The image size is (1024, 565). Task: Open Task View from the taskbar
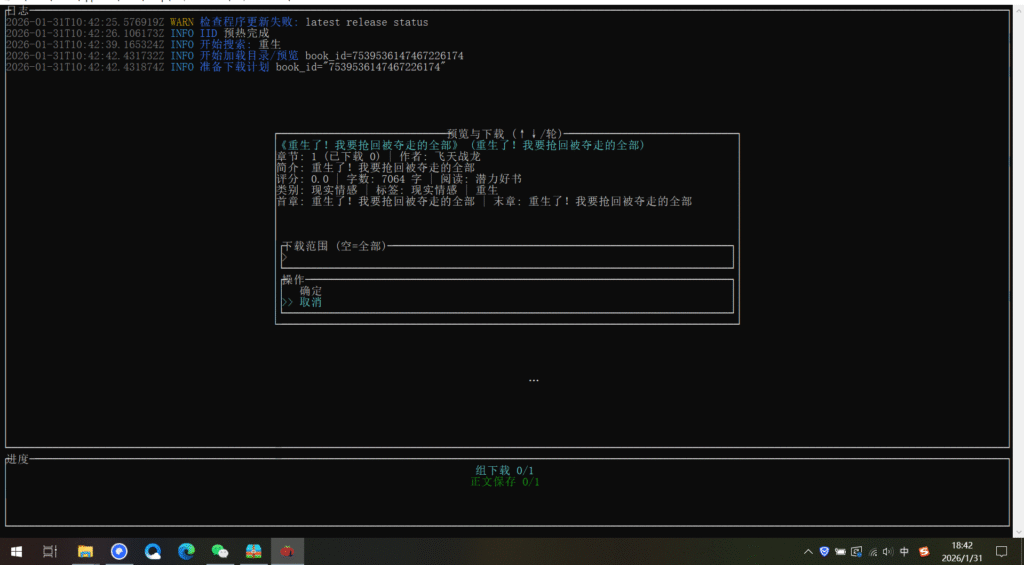(x=50, y=551)
